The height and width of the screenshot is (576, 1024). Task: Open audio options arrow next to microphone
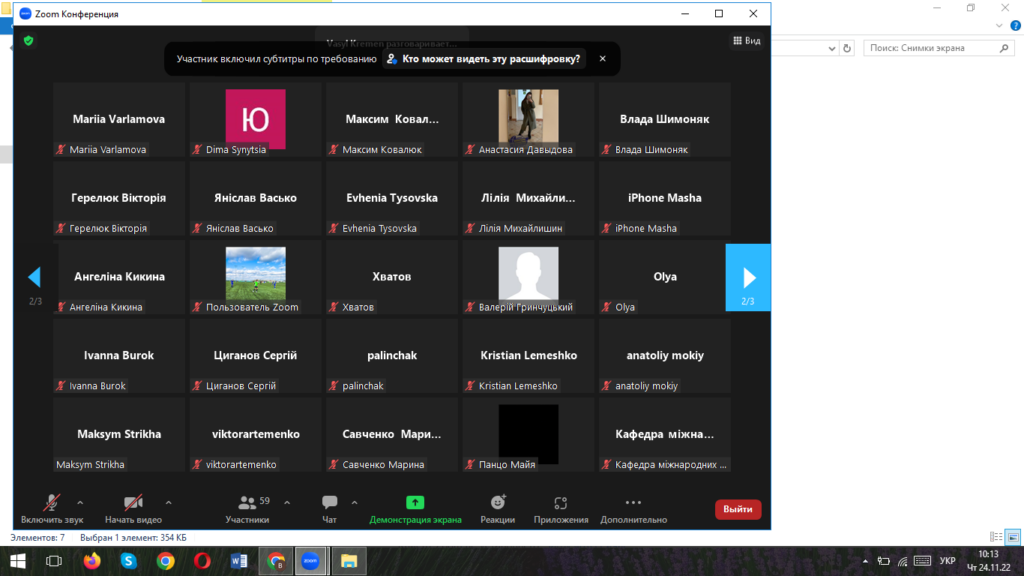click(x=80, y=503)
